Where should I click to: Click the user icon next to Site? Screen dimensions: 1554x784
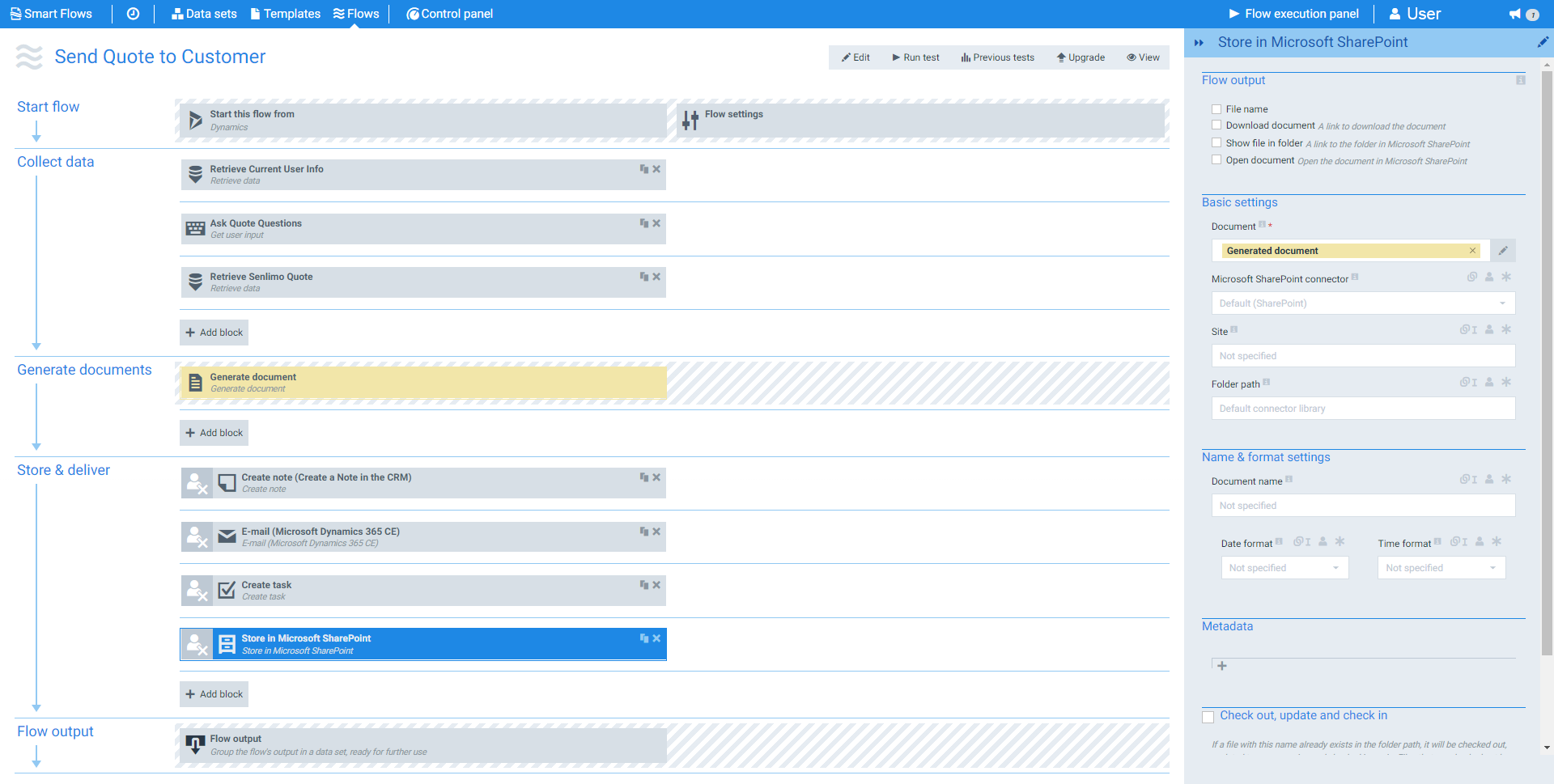1489,329
